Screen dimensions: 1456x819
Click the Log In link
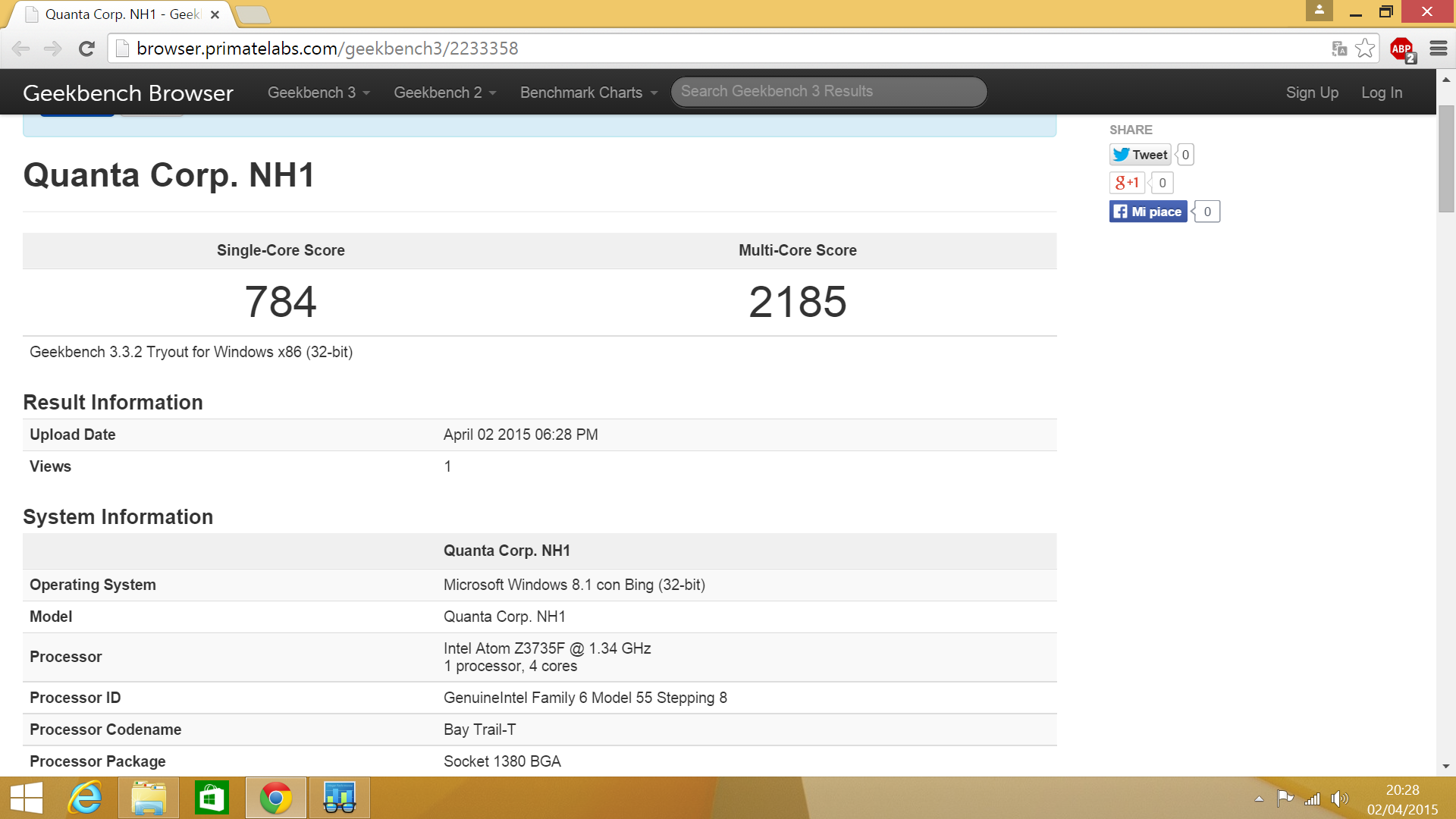tap(1381, 93)
